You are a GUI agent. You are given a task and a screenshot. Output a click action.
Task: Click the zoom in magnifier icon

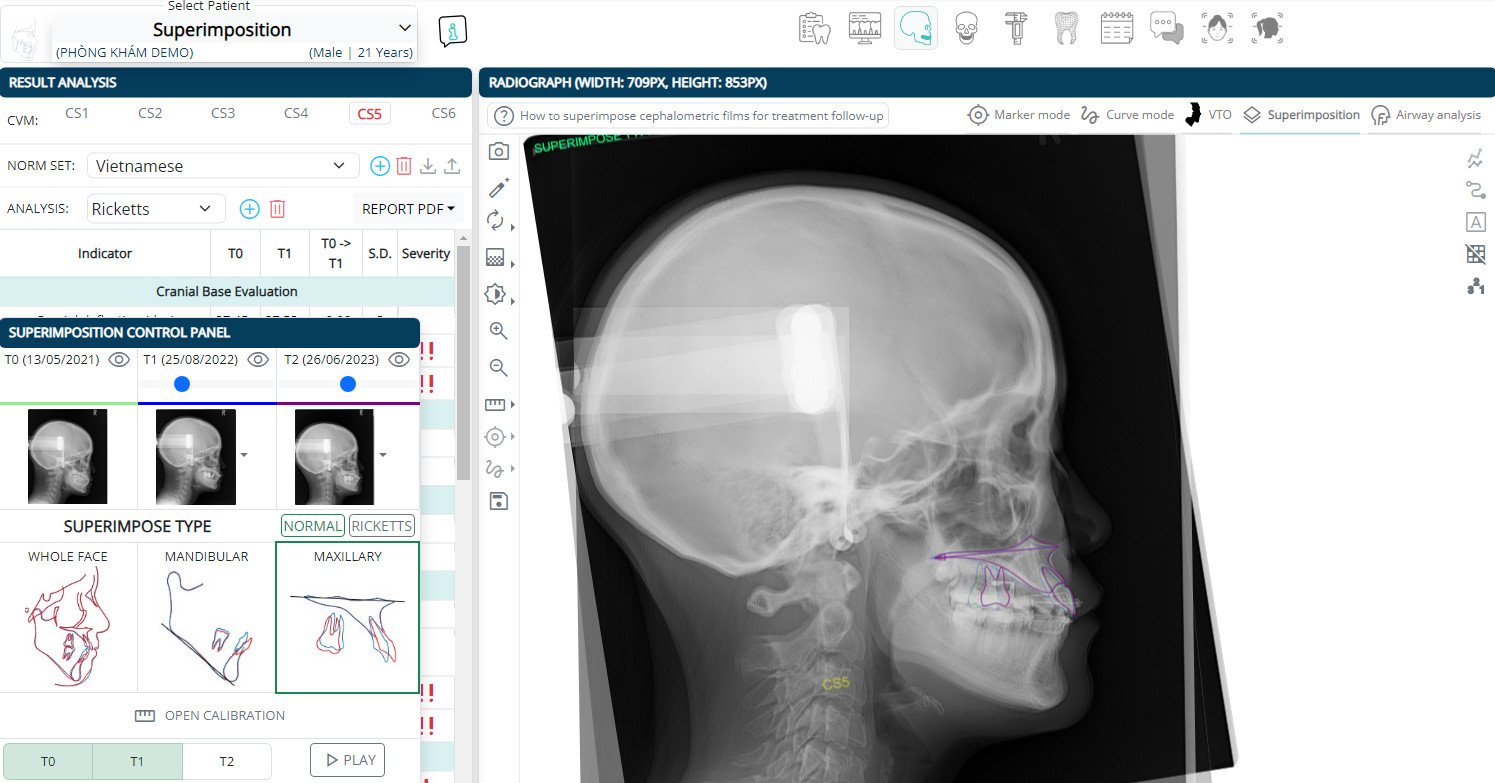coord(498,331)
